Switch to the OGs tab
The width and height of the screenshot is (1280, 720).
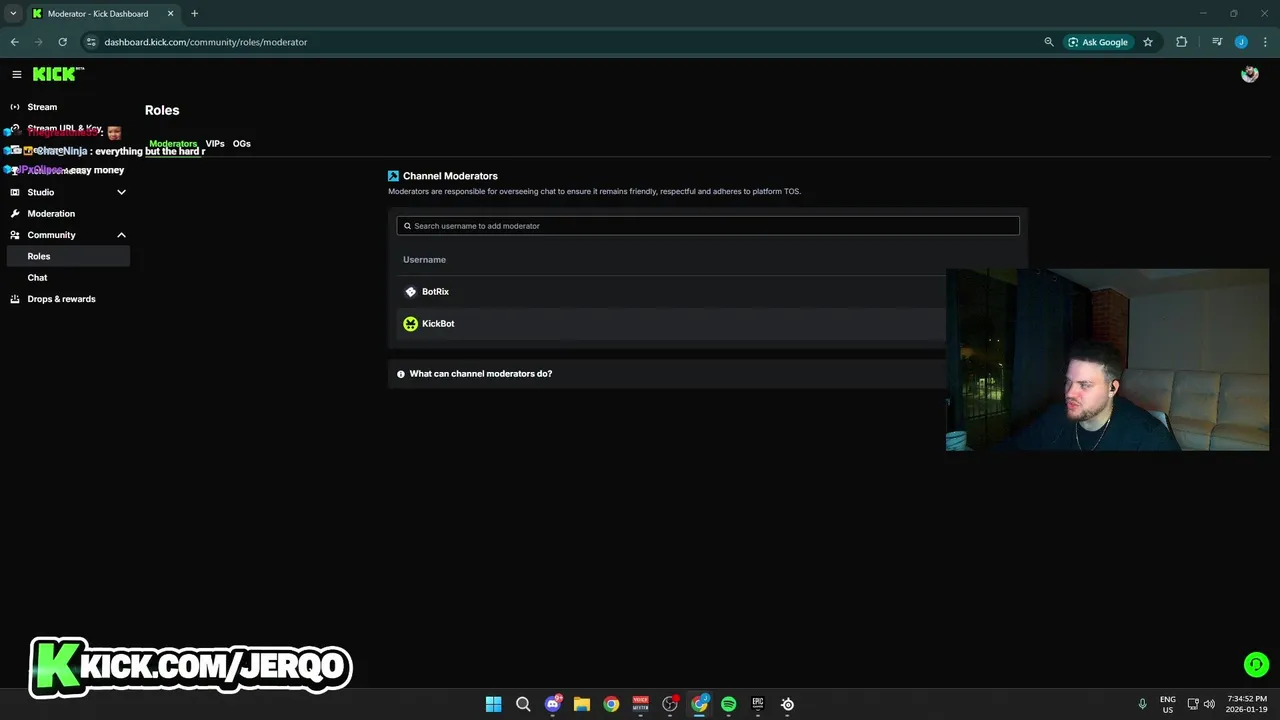point(242,144)
